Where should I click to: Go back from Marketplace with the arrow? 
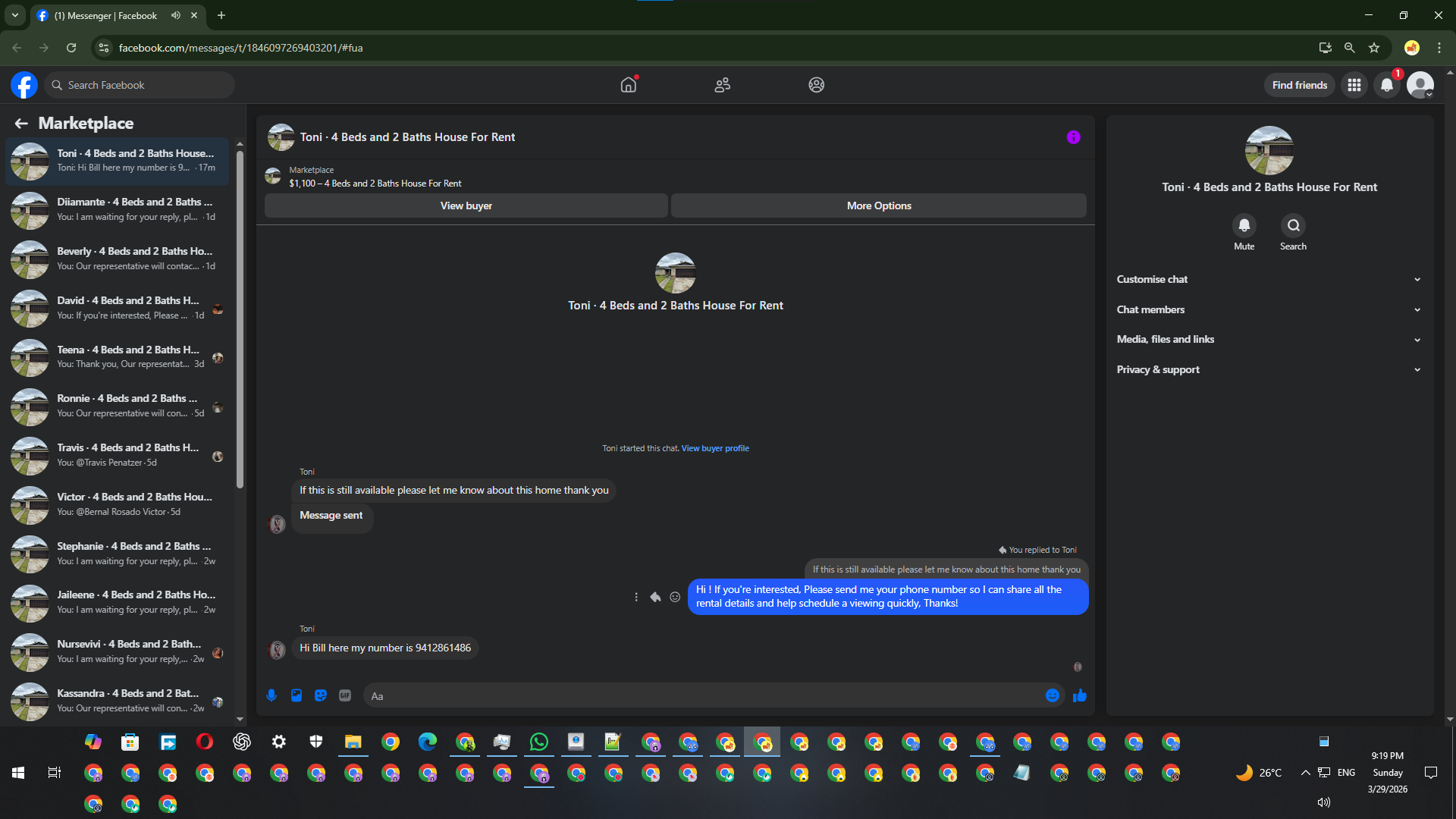21,123
